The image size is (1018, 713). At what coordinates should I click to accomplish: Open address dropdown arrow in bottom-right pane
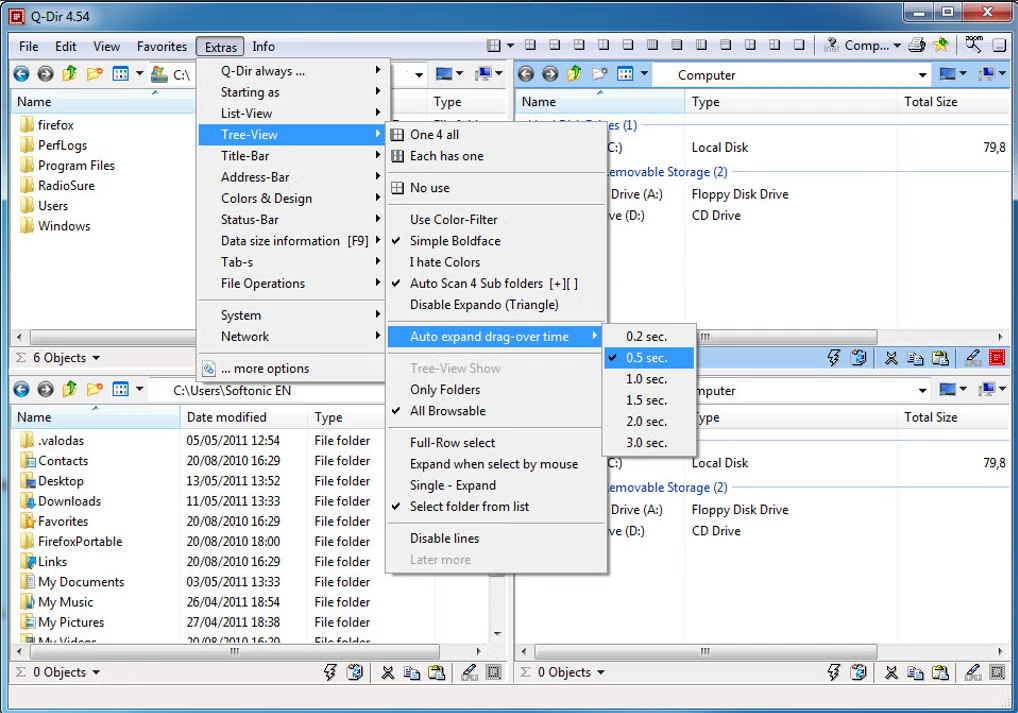coord(923,390)
